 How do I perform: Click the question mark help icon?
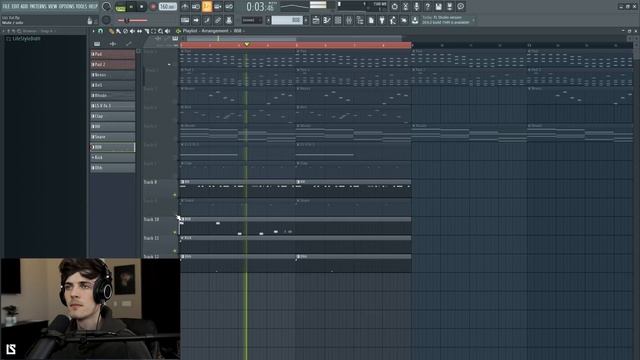pyautogui.click(x=427, y=7)
